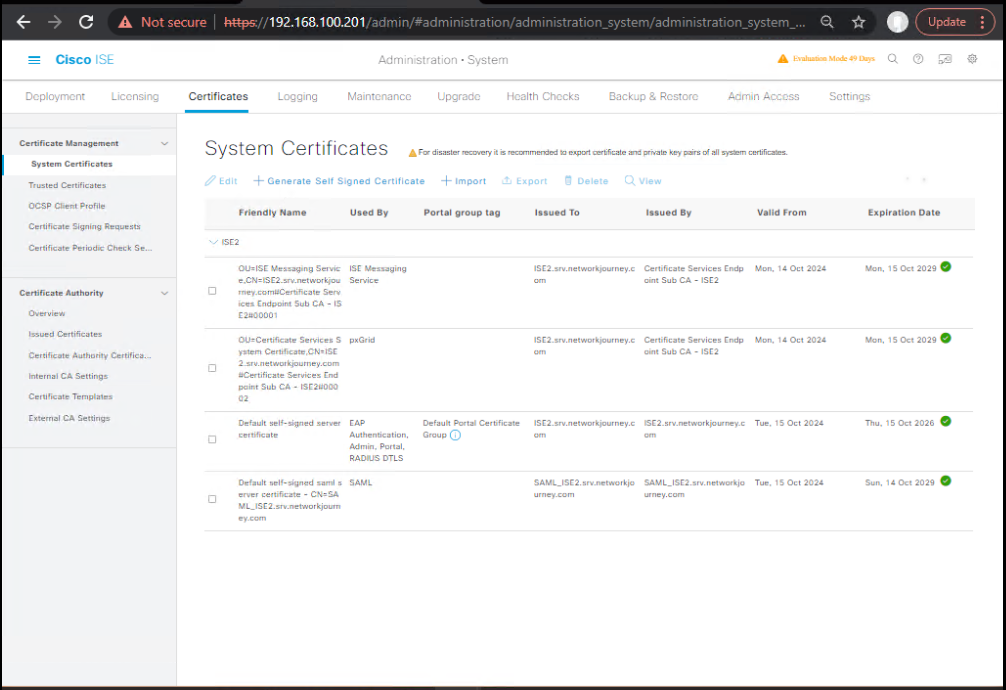The height and width of the screenshot is (690, 1006).
Task: Switch to the Licensing tab
Action: (x=135, y=96)
